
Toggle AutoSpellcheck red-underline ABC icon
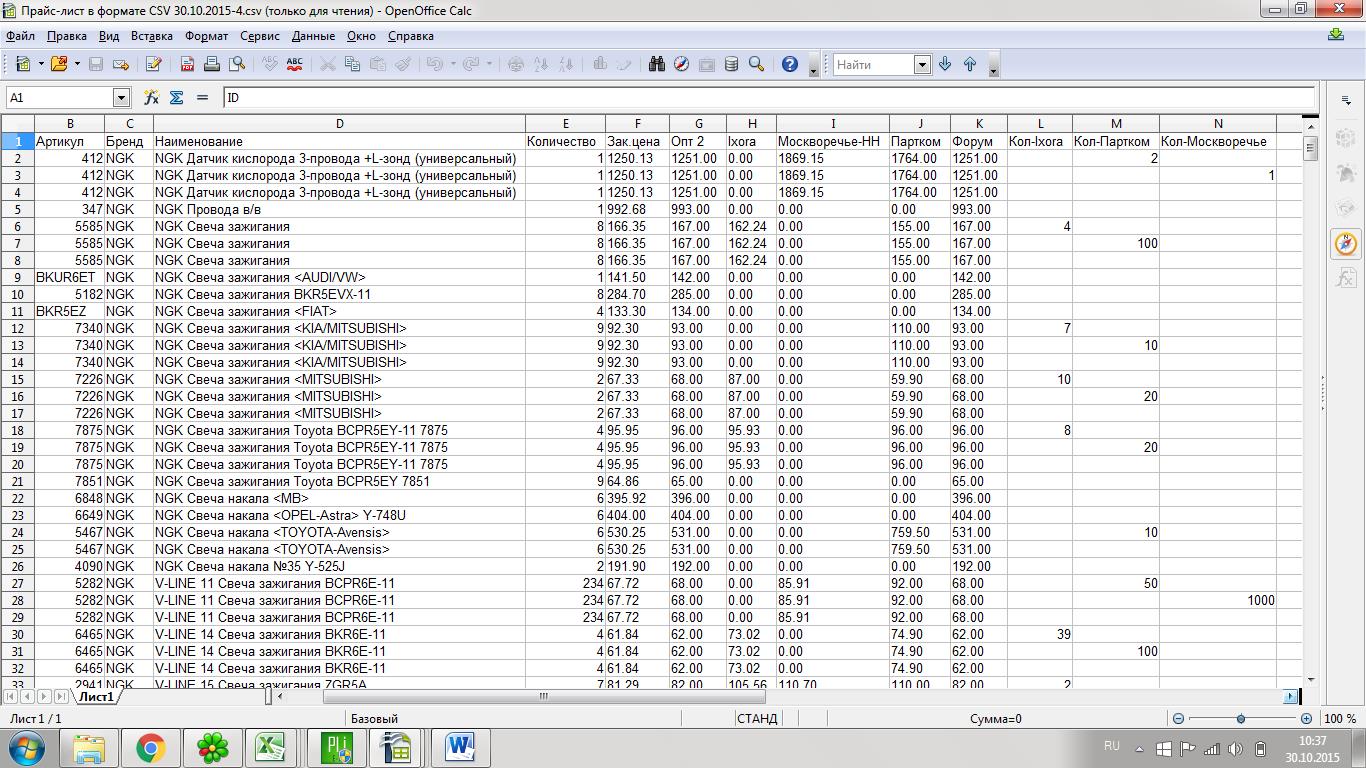coord(295,64)
